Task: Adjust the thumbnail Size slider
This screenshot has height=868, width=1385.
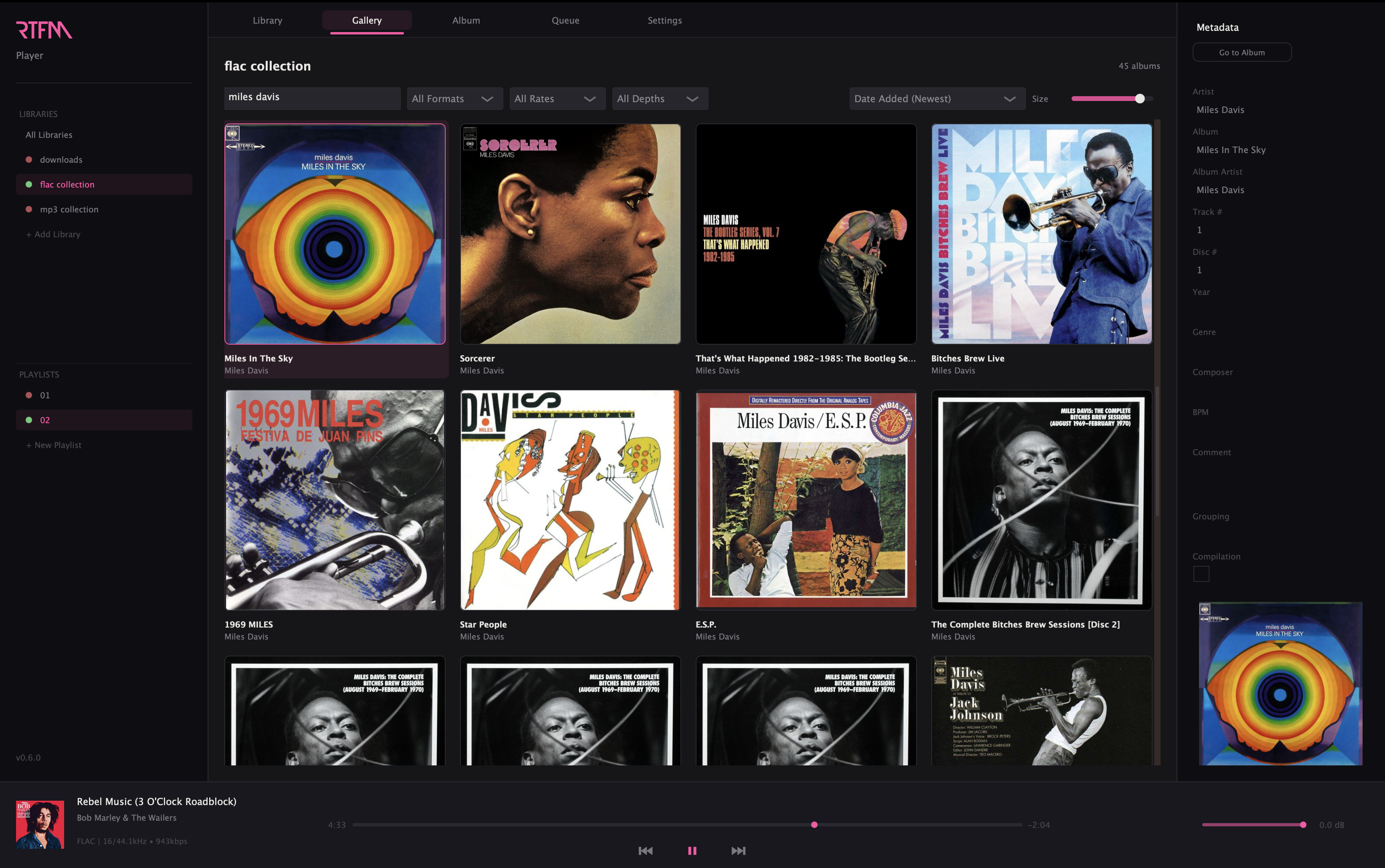Action: (x=1139, y=99)
